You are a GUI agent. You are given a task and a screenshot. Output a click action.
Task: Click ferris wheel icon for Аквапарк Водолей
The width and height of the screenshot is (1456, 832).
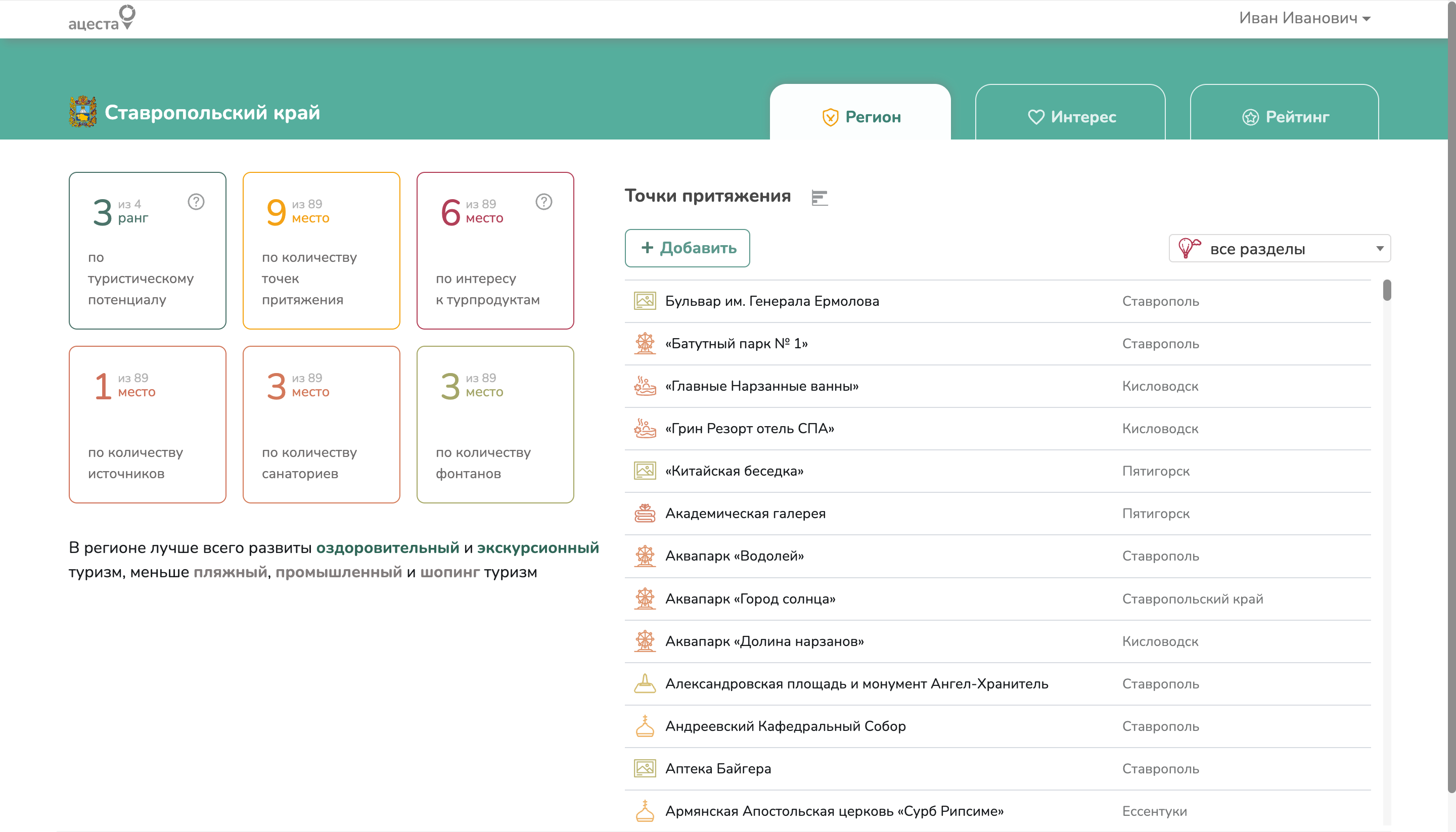pyautogui.click(x=645, y=556)
